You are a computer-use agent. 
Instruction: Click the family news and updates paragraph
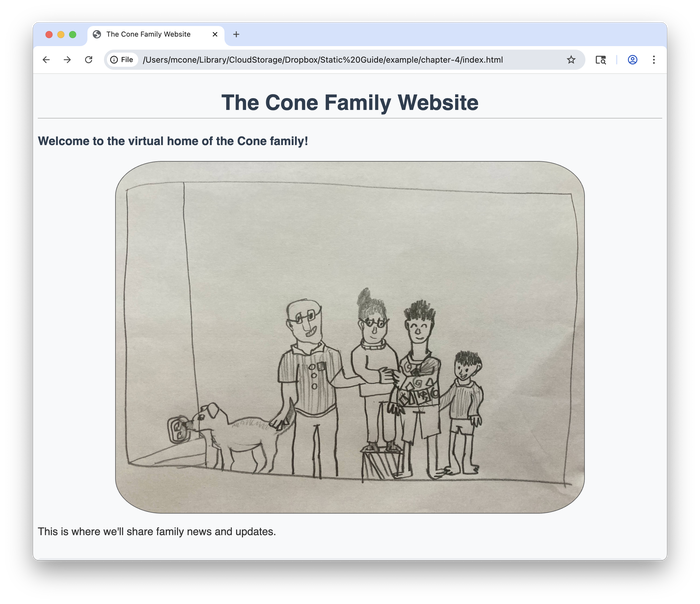click(x=157, y=532)
